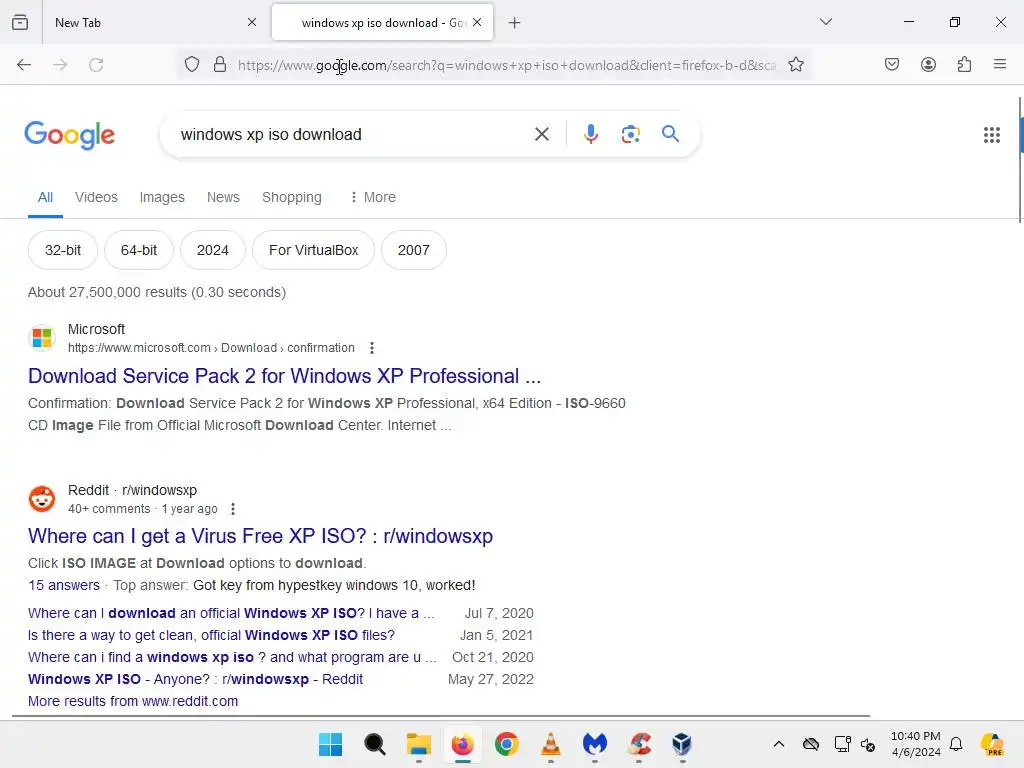Viewport: 1024px width, 768px height.
Task: Show hidden system tray icons chevron
Action: click(778, 744)
